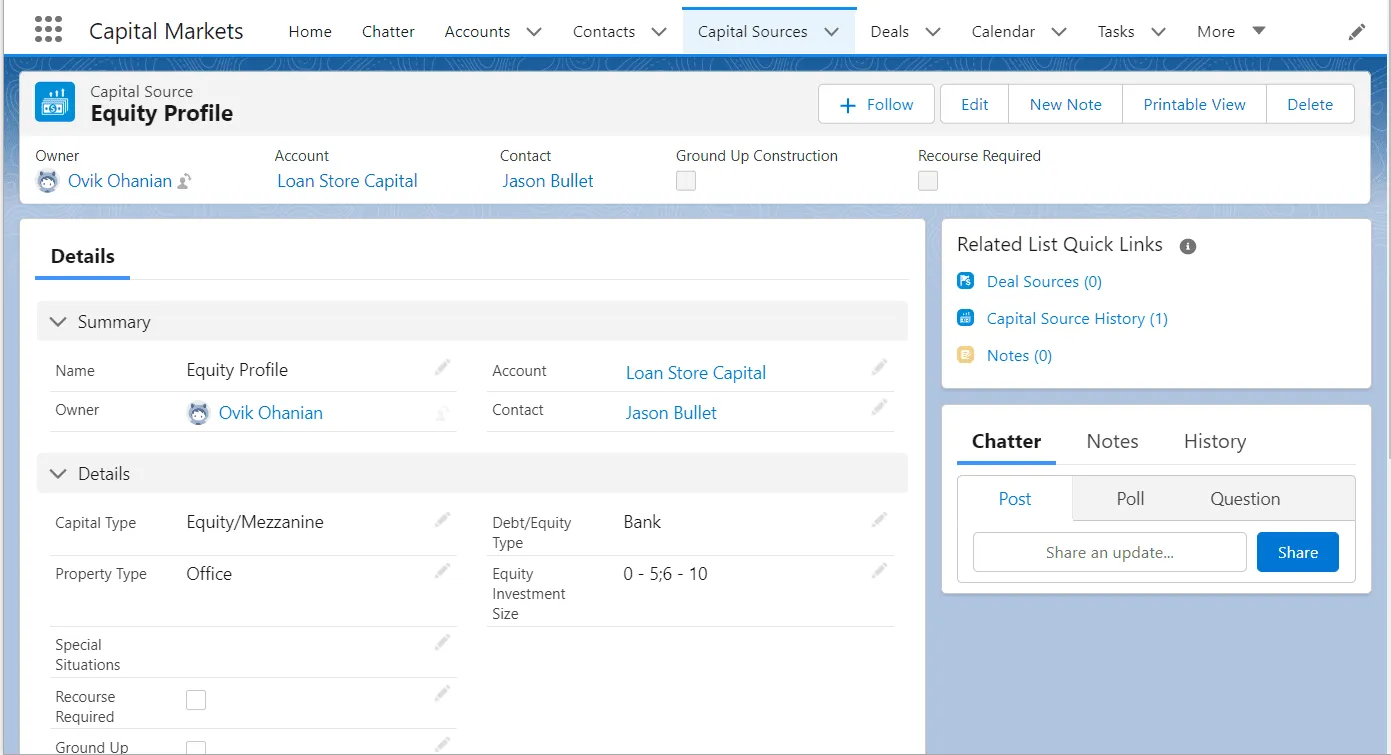This screenshot has height=755, width=1391.
Task: Edit Capital Type using pencil icon
Action: point(442,520)
